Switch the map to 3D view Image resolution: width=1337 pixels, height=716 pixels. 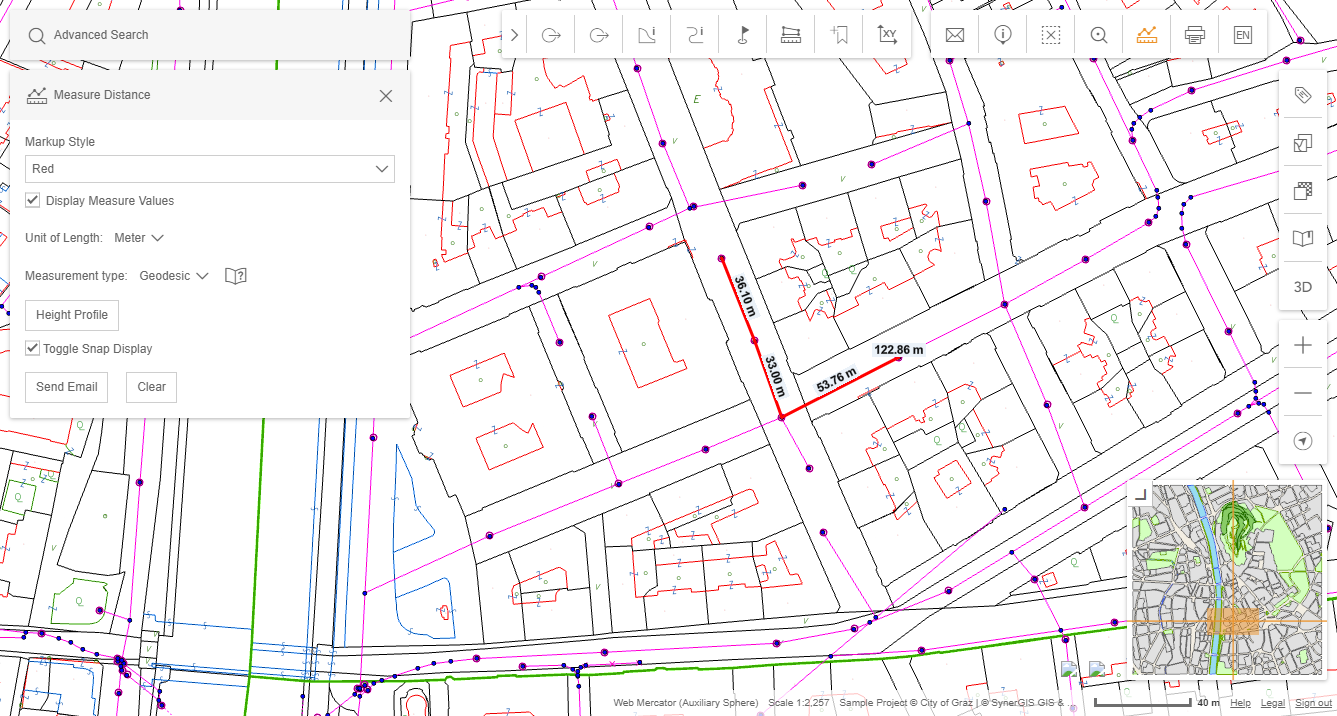point(1302,286)
